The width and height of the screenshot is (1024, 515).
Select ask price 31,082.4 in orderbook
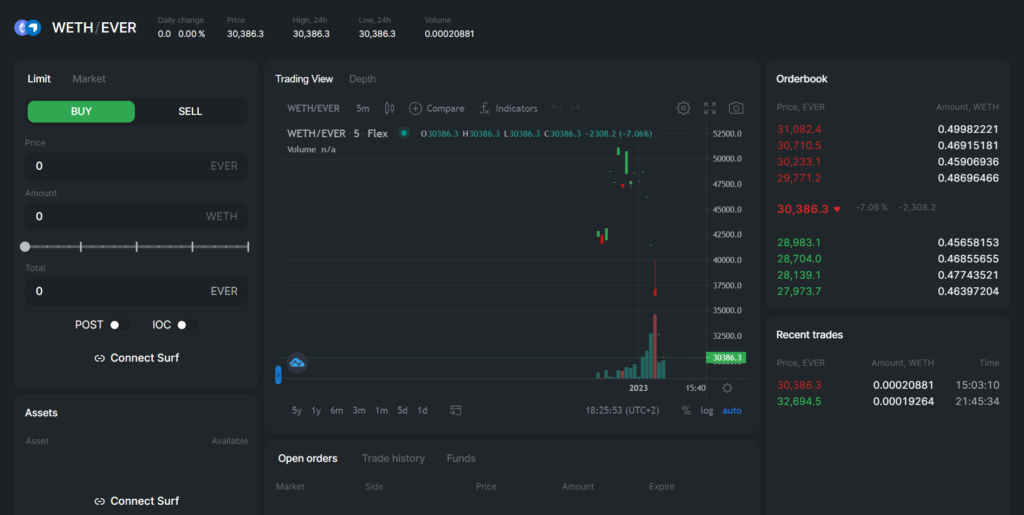pos(799,129)
